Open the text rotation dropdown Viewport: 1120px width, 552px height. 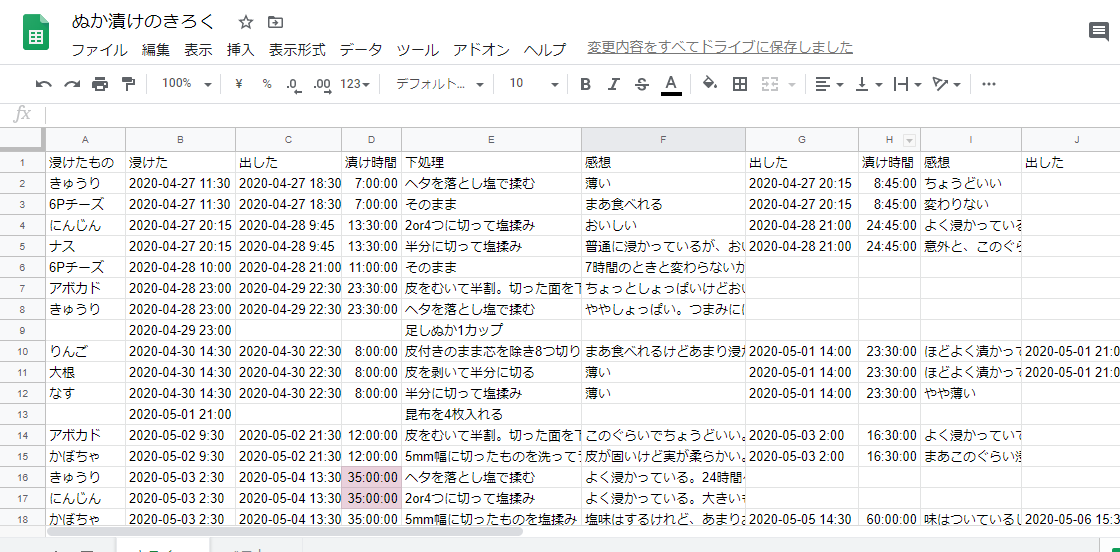coord(946,84)
